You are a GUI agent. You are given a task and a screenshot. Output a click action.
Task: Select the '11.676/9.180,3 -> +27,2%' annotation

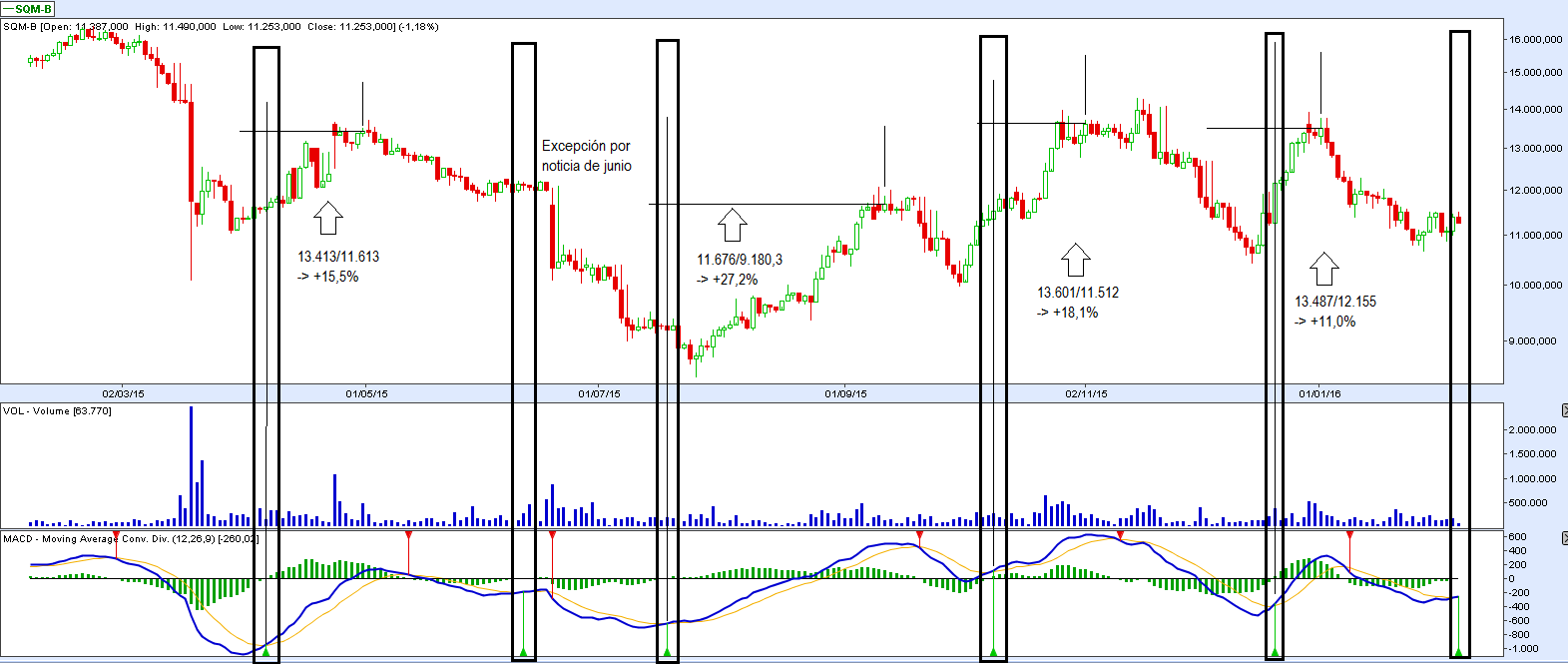coord(740,270)
